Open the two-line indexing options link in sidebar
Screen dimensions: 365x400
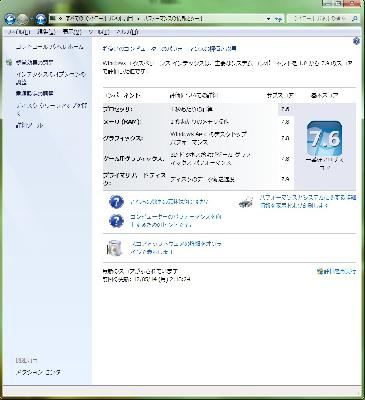(50, 78)
